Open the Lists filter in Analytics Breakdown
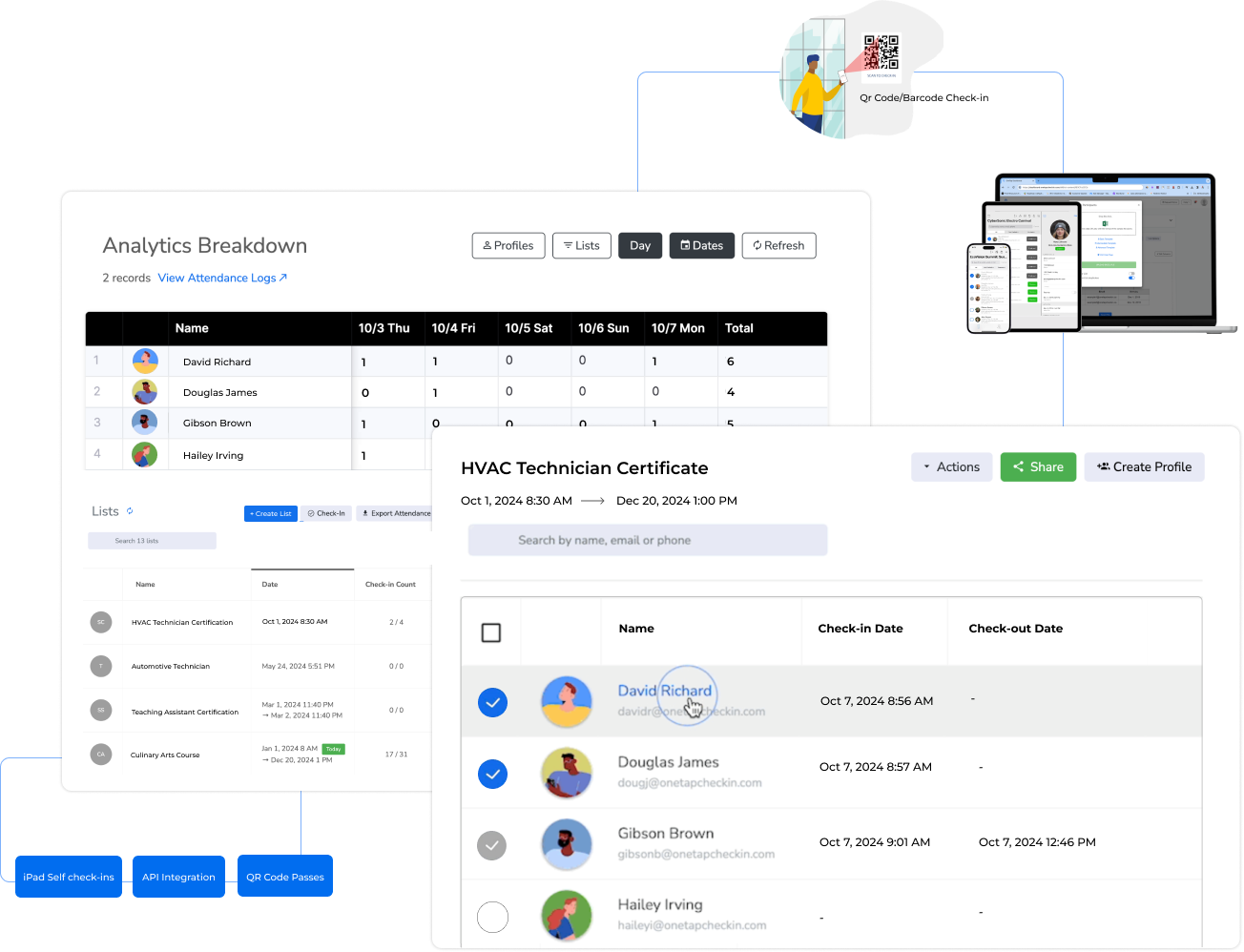This screenshot has width=1244, height=952. [581, 246]
